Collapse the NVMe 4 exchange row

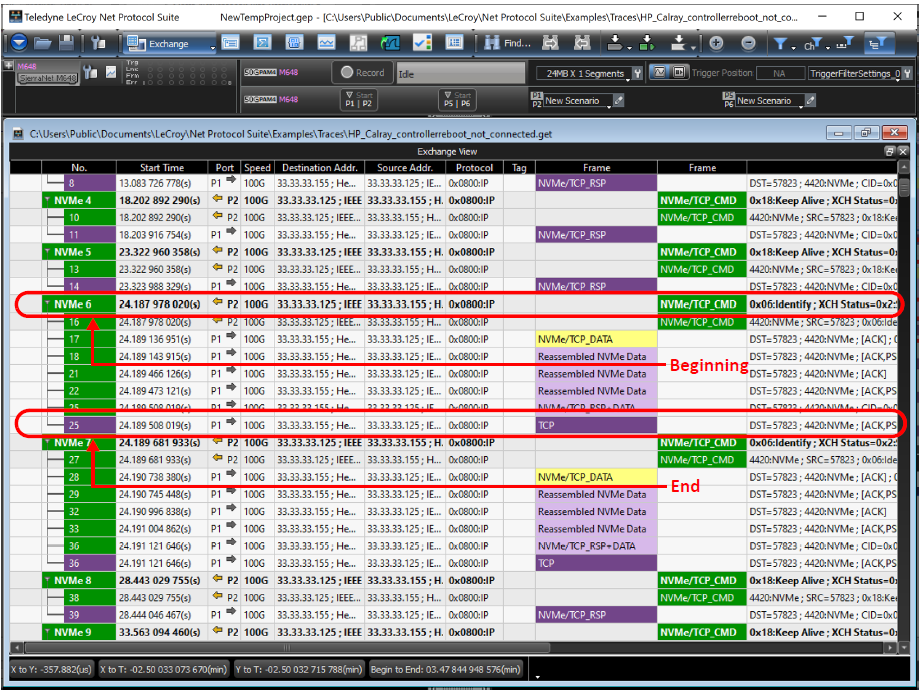(x=48, y=200)
